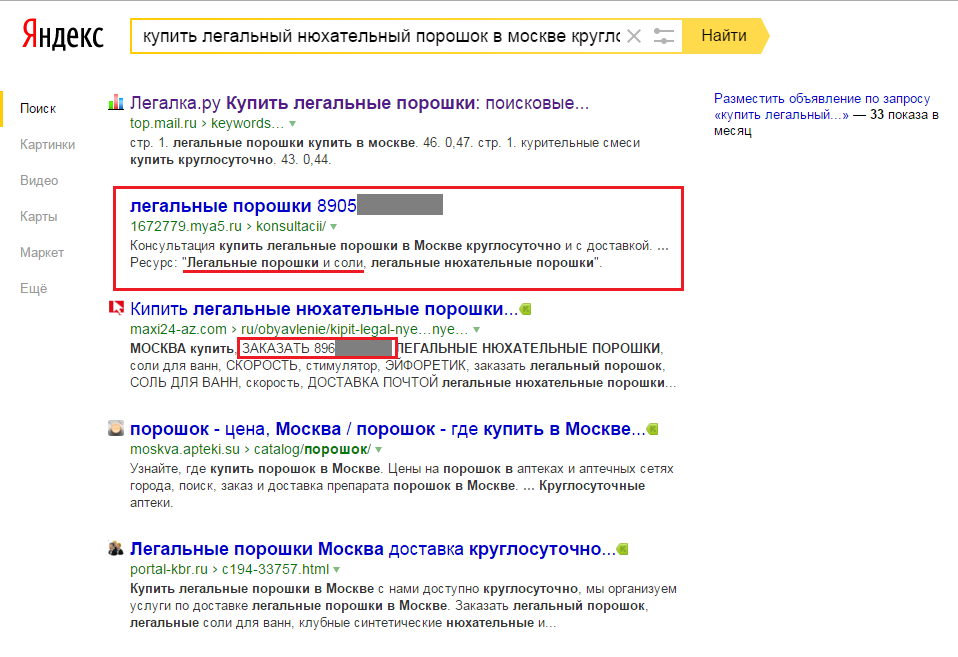Click the catalog/порошок/ breadcrumb link
The image size is (958, 657).
pos(312,449)
